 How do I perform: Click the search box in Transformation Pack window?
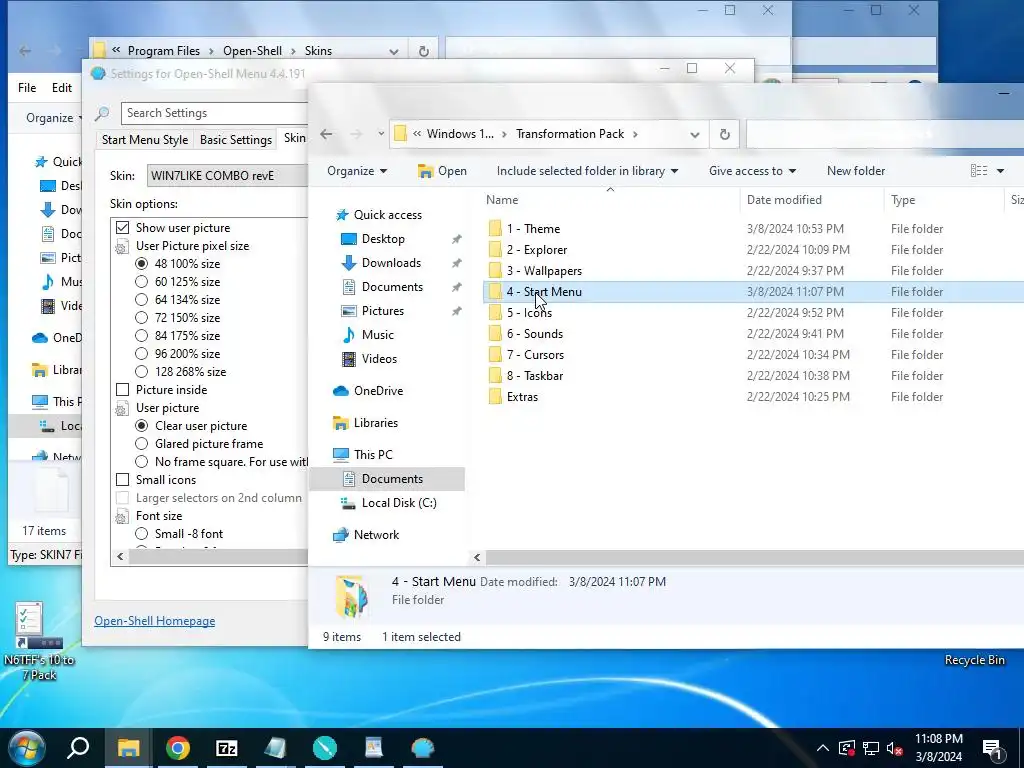[885, 135]
